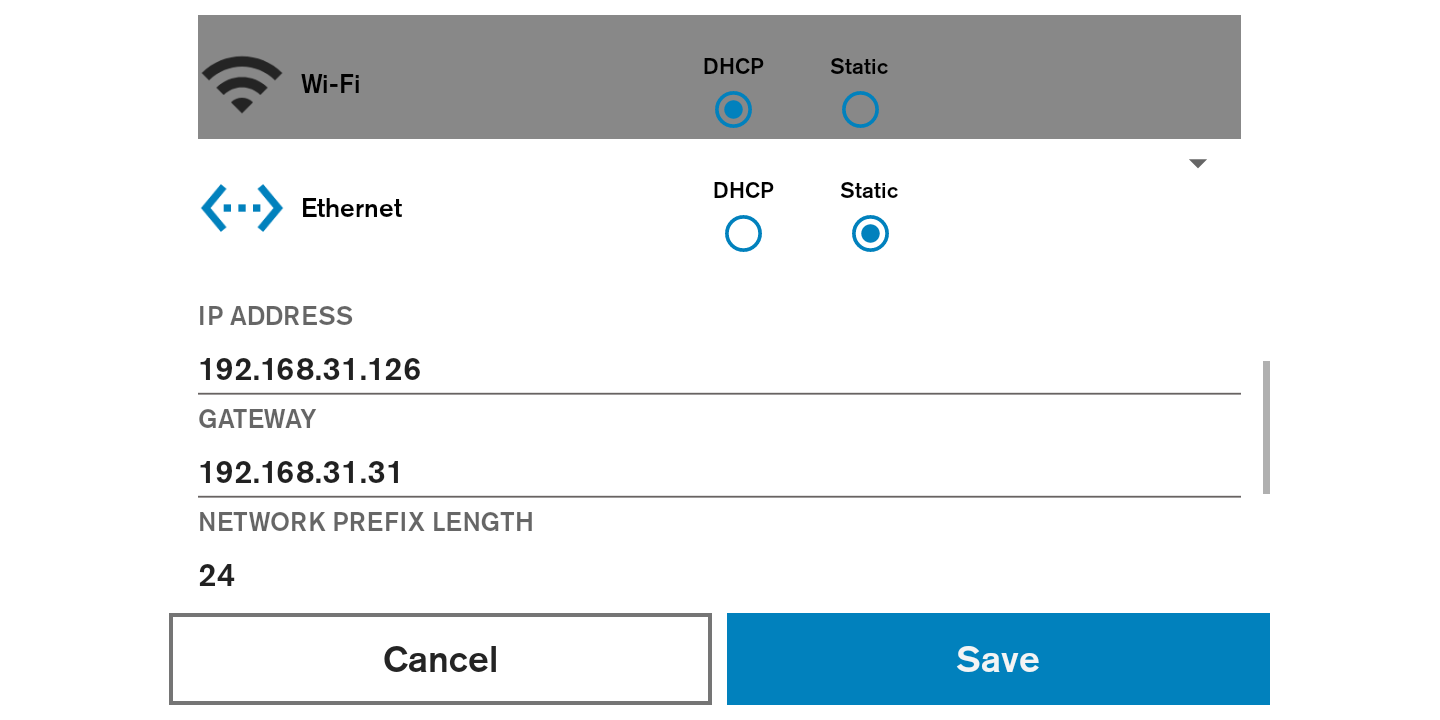Select the Ethernet row label
The width and height of the screenshot is (1440, 720).
[352, 208]
